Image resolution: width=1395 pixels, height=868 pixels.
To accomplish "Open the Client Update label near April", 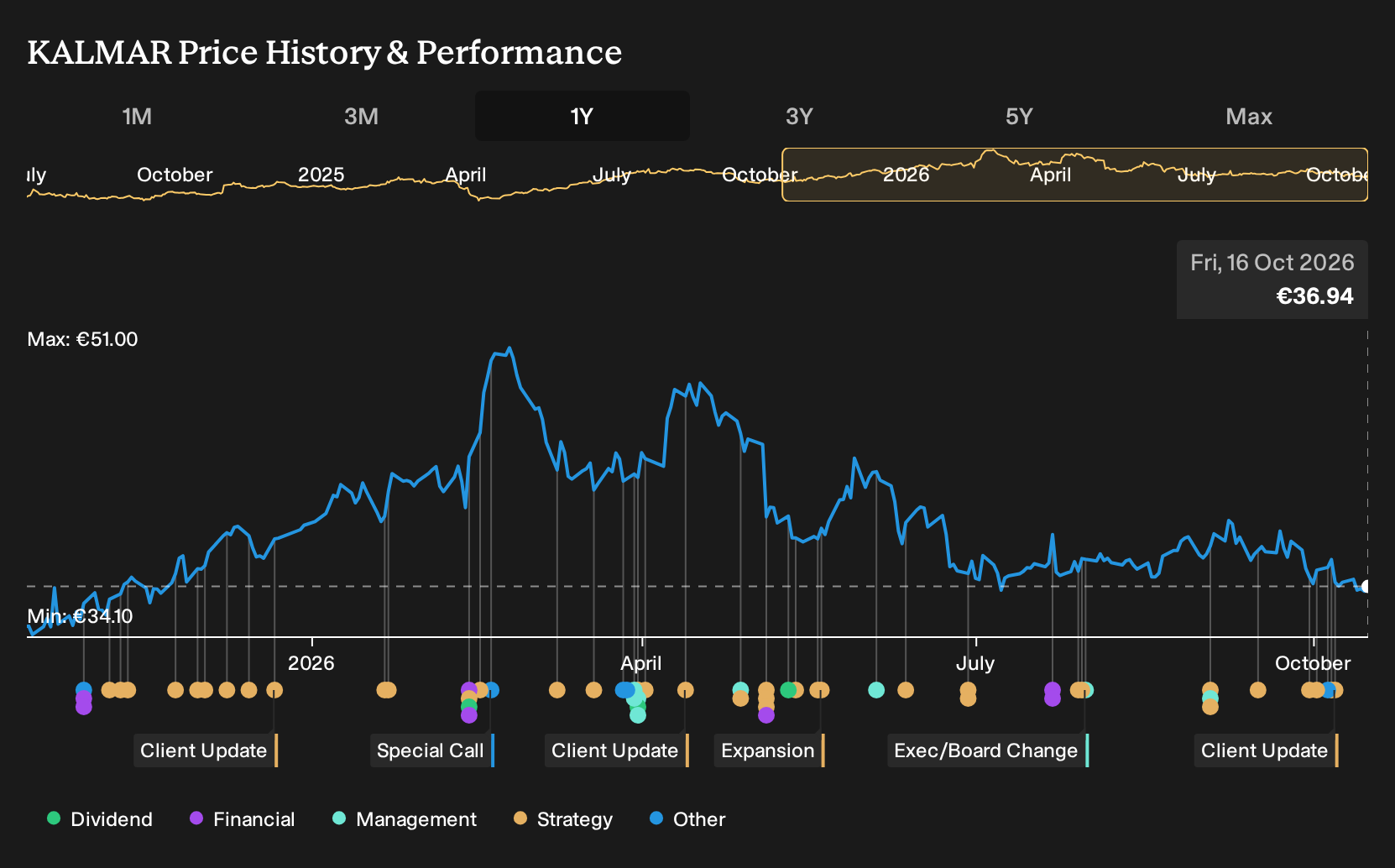I will tap(616, 750).
